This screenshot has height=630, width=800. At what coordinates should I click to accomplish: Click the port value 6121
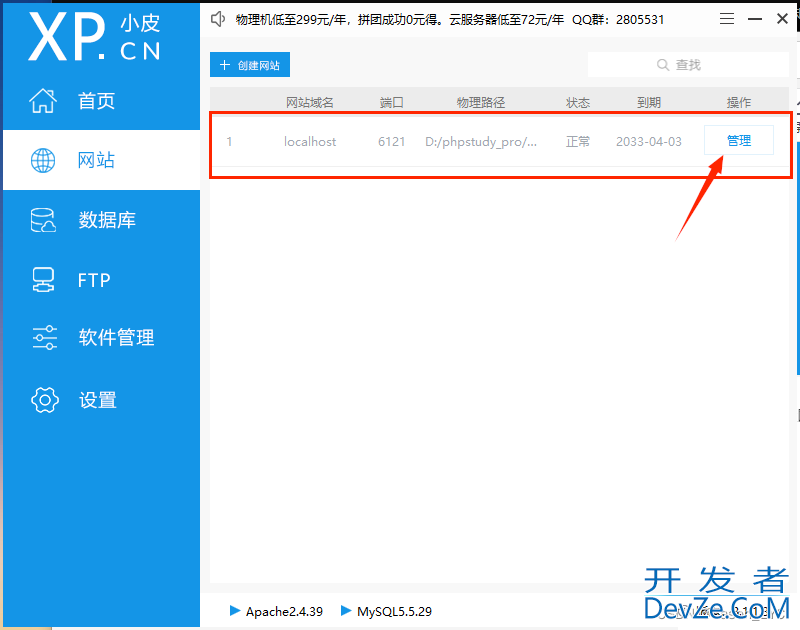tap(392, 141)
